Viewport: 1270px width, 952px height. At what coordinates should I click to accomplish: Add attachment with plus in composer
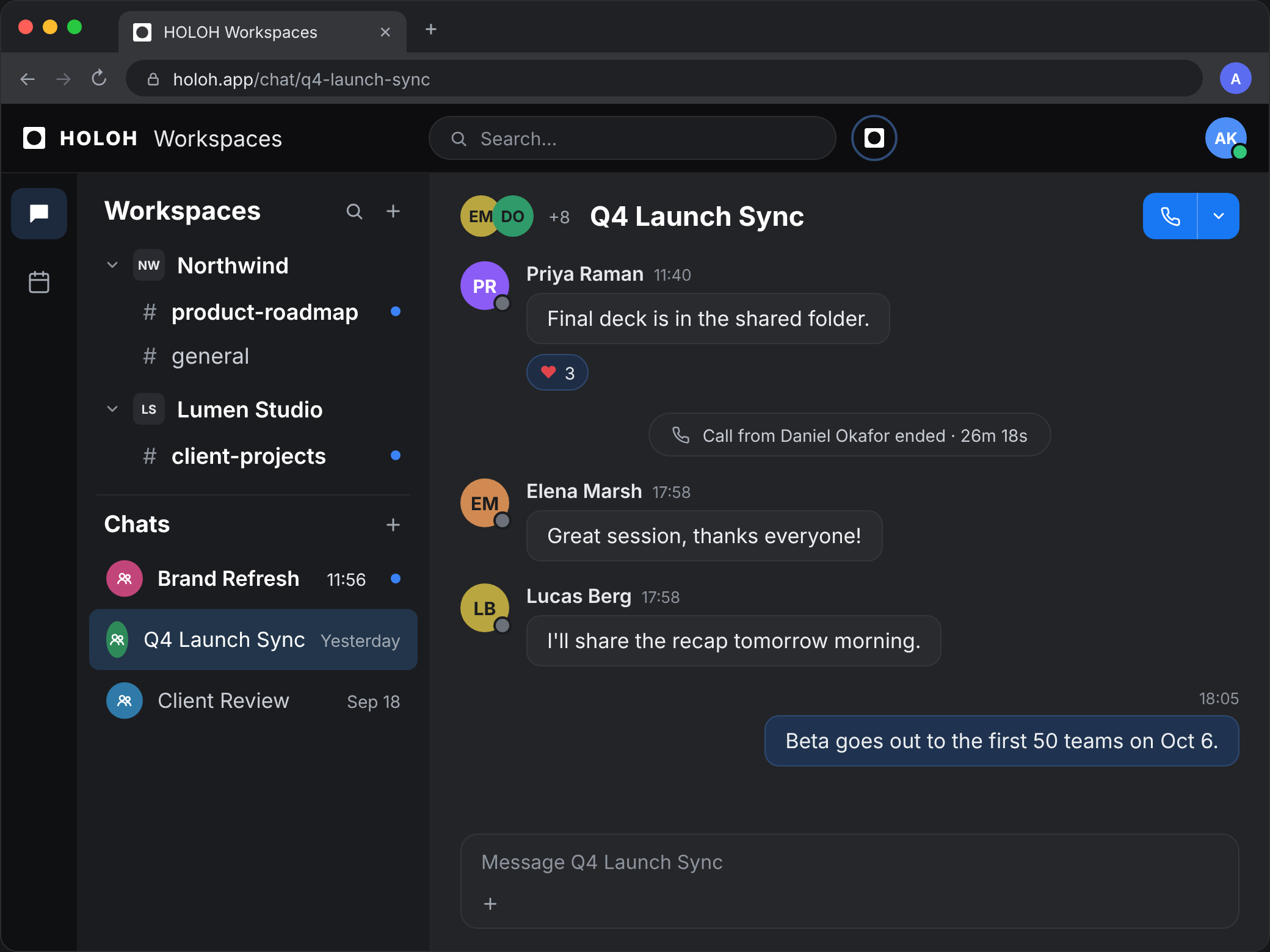click(x=490, y=904)
